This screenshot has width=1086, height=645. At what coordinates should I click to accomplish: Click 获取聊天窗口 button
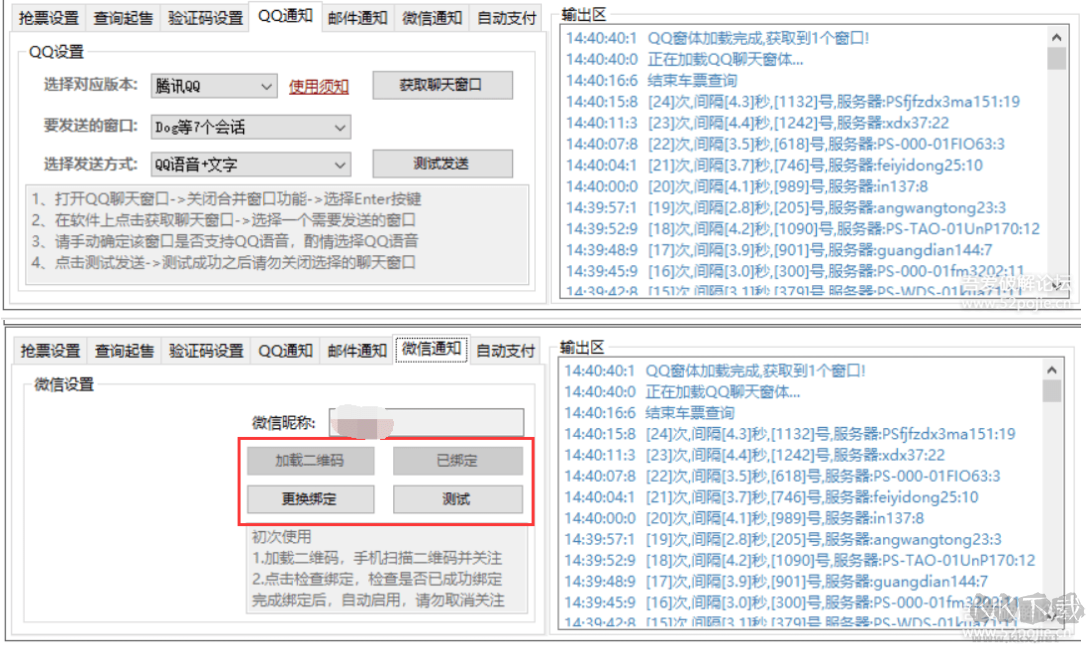443,85
